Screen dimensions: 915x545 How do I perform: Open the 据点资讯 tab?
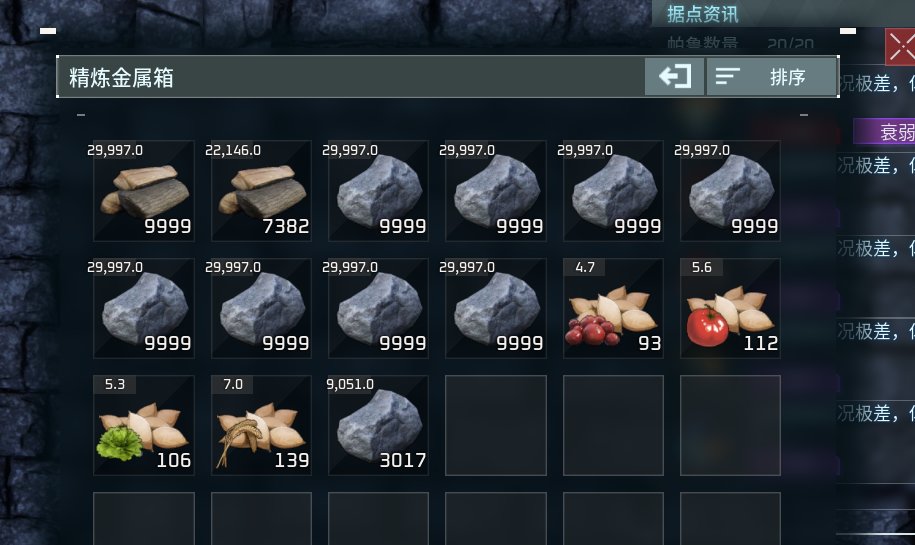(703, 14)
